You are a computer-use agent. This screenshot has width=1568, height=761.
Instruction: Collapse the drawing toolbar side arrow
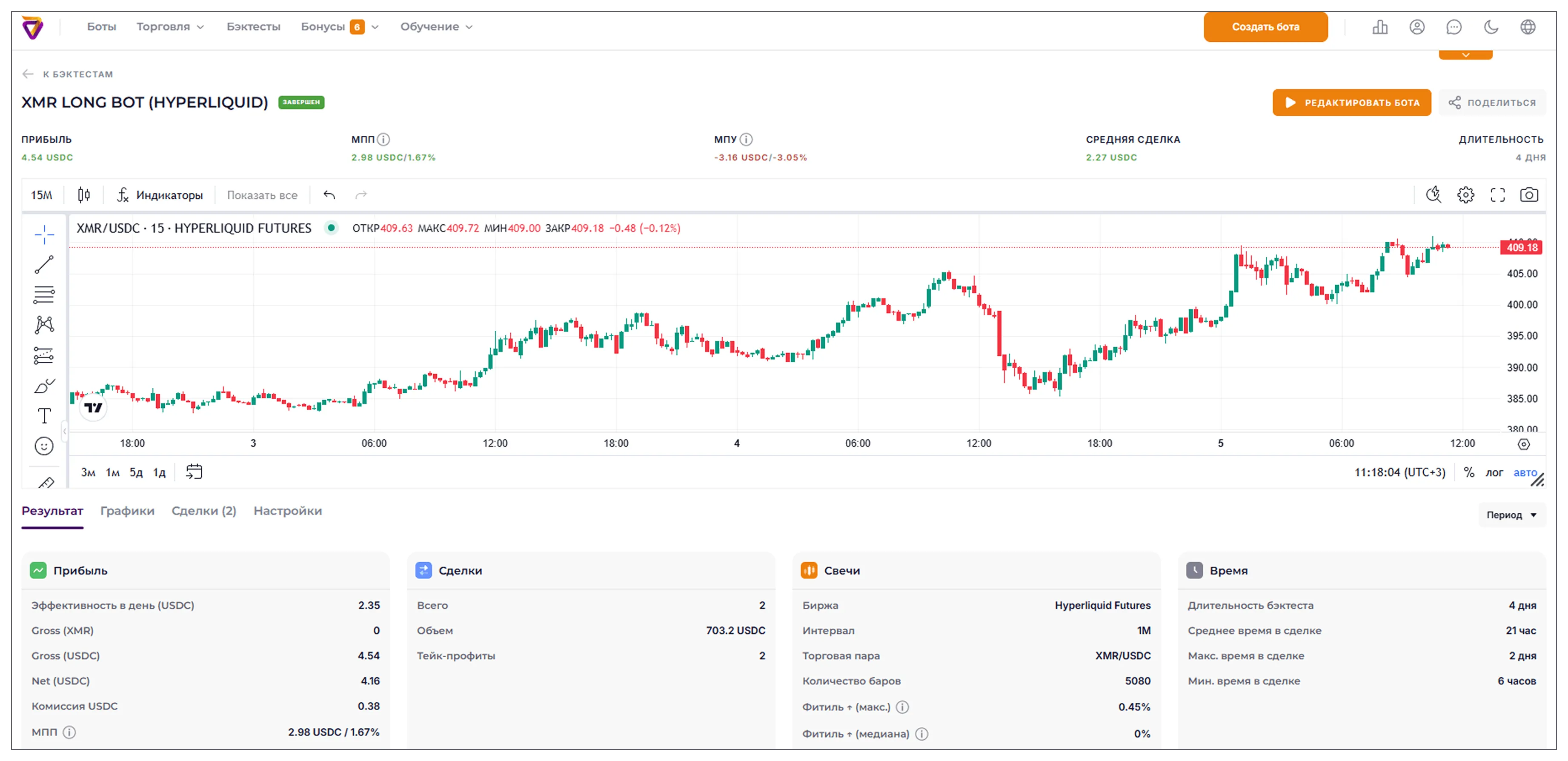(65, 431)
